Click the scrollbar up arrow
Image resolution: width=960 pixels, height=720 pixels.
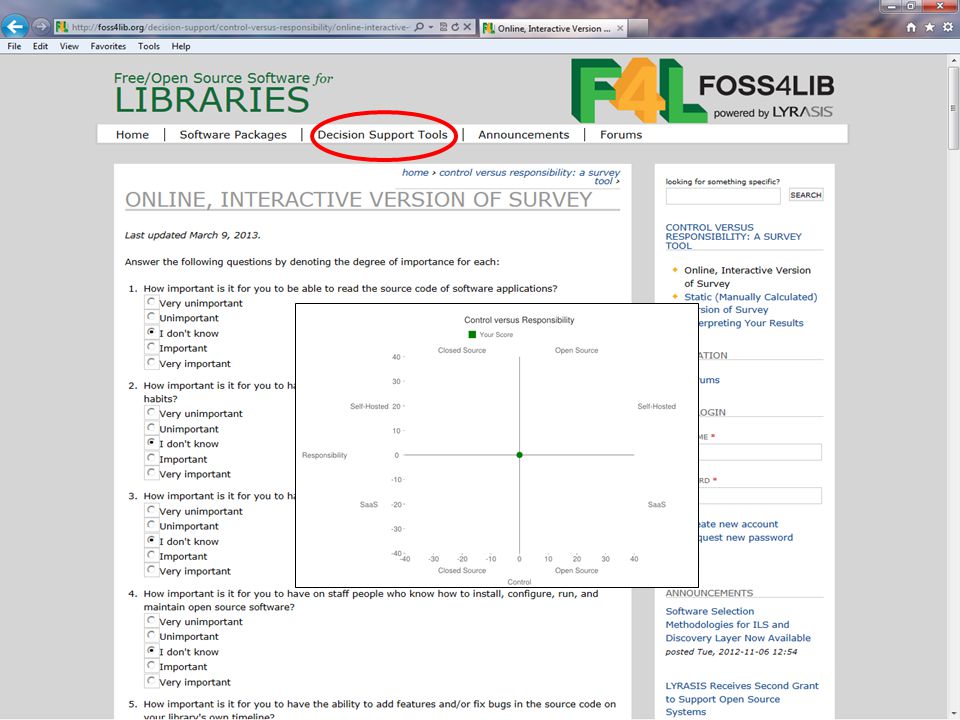tap(953, 61)
